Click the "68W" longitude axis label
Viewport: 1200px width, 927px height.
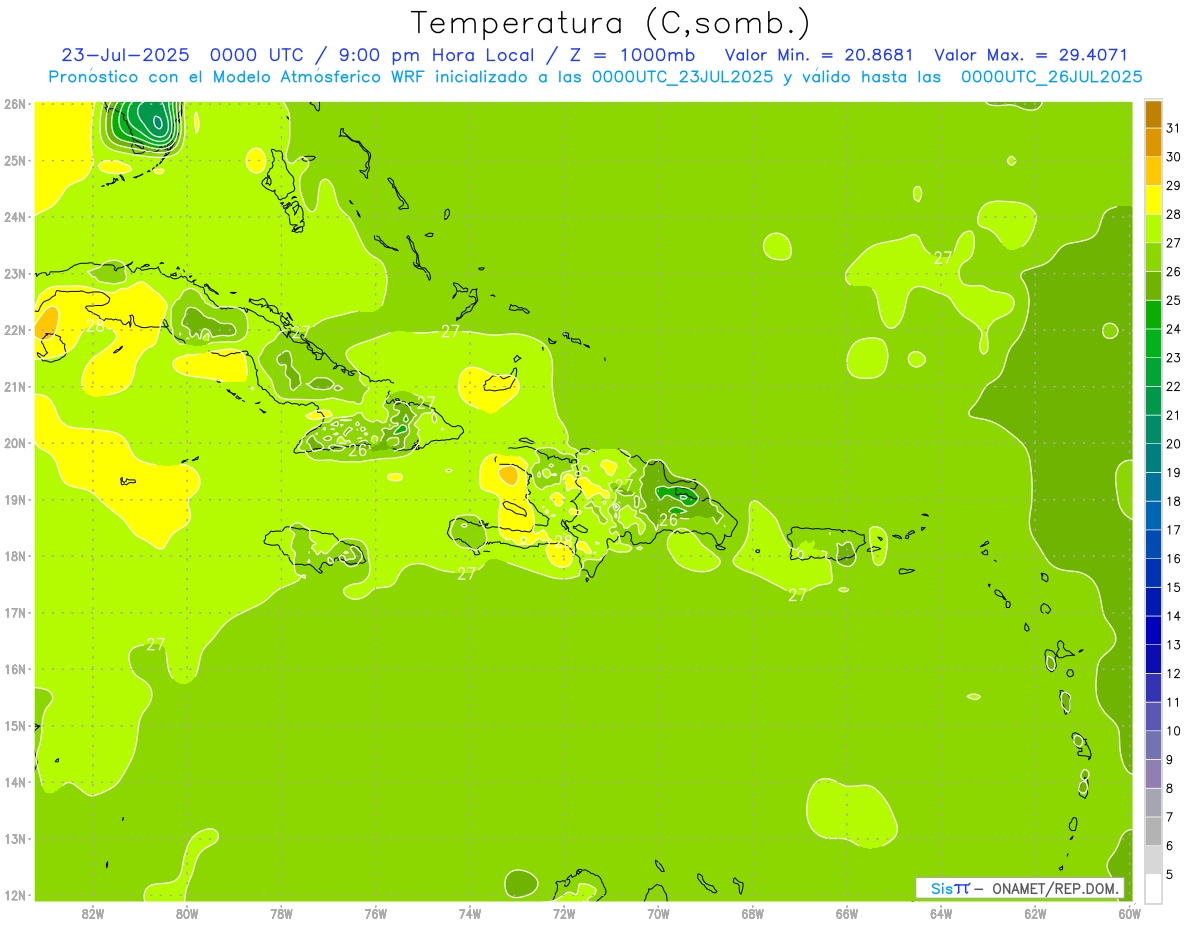tap(753, 913)
